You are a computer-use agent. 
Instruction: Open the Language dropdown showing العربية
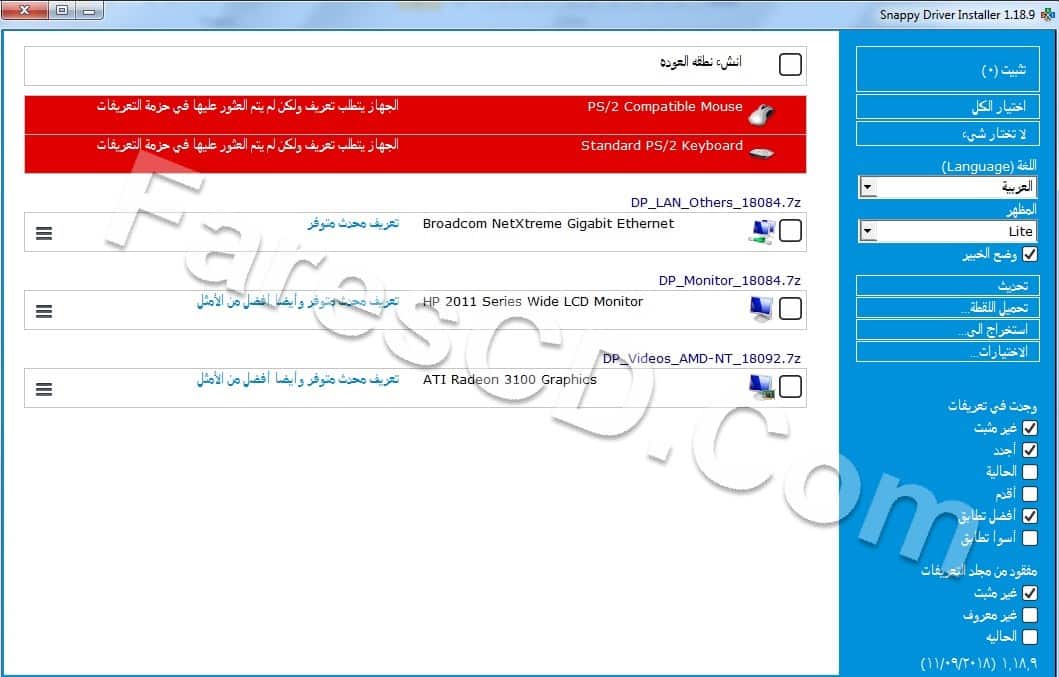(948, 187)
